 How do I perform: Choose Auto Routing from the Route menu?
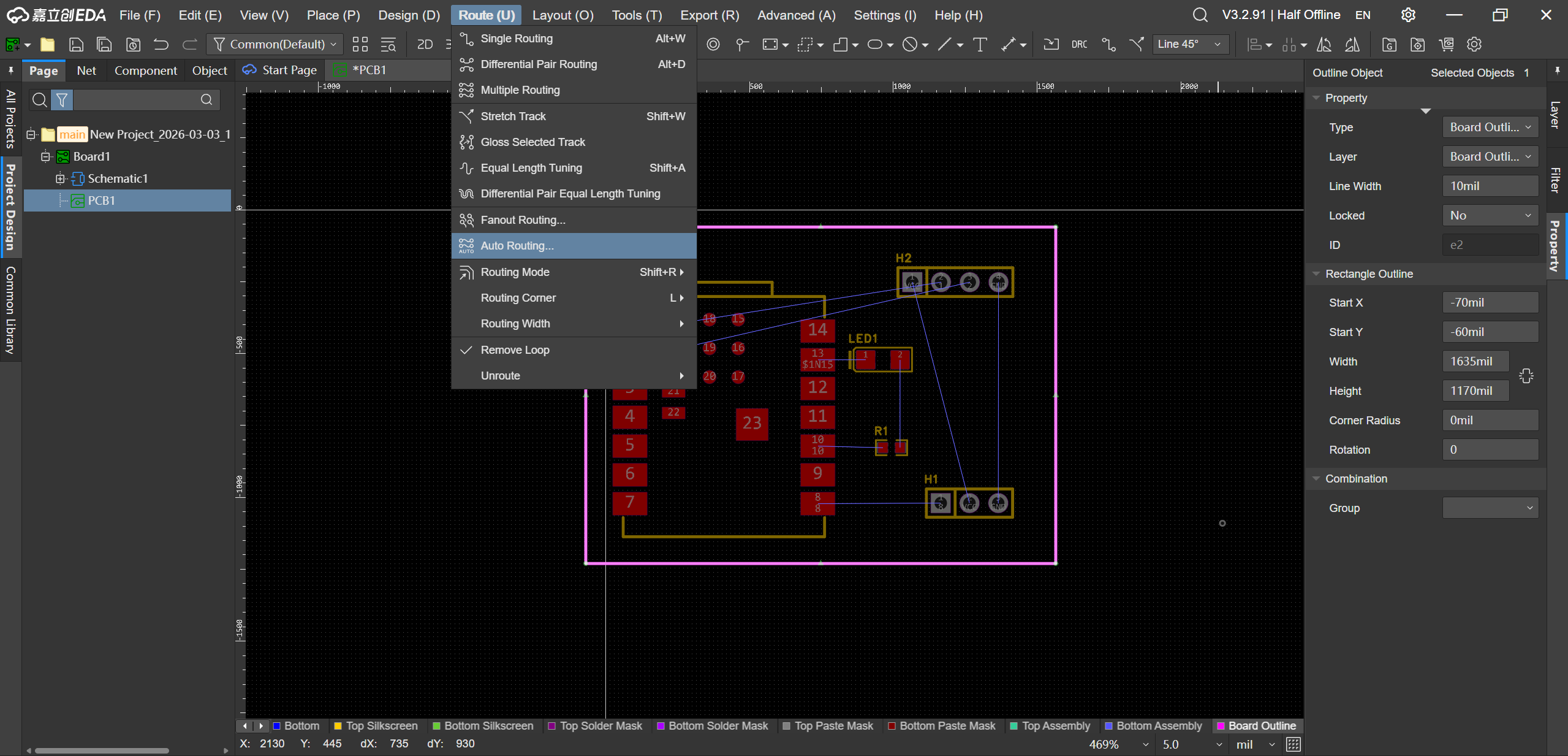(x=517, y=245)
